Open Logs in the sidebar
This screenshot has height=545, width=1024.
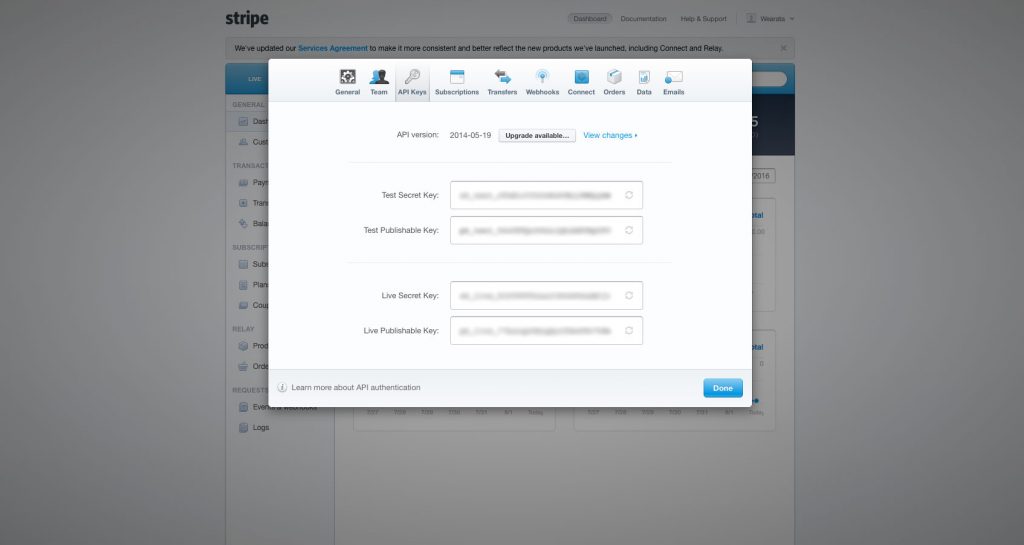(261, 428)
